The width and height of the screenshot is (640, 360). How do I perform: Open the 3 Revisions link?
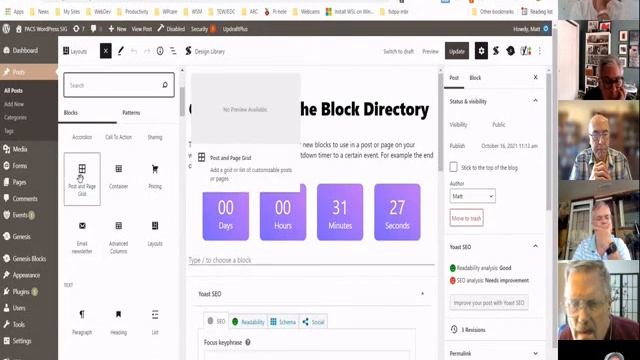(x=468, y=330)
